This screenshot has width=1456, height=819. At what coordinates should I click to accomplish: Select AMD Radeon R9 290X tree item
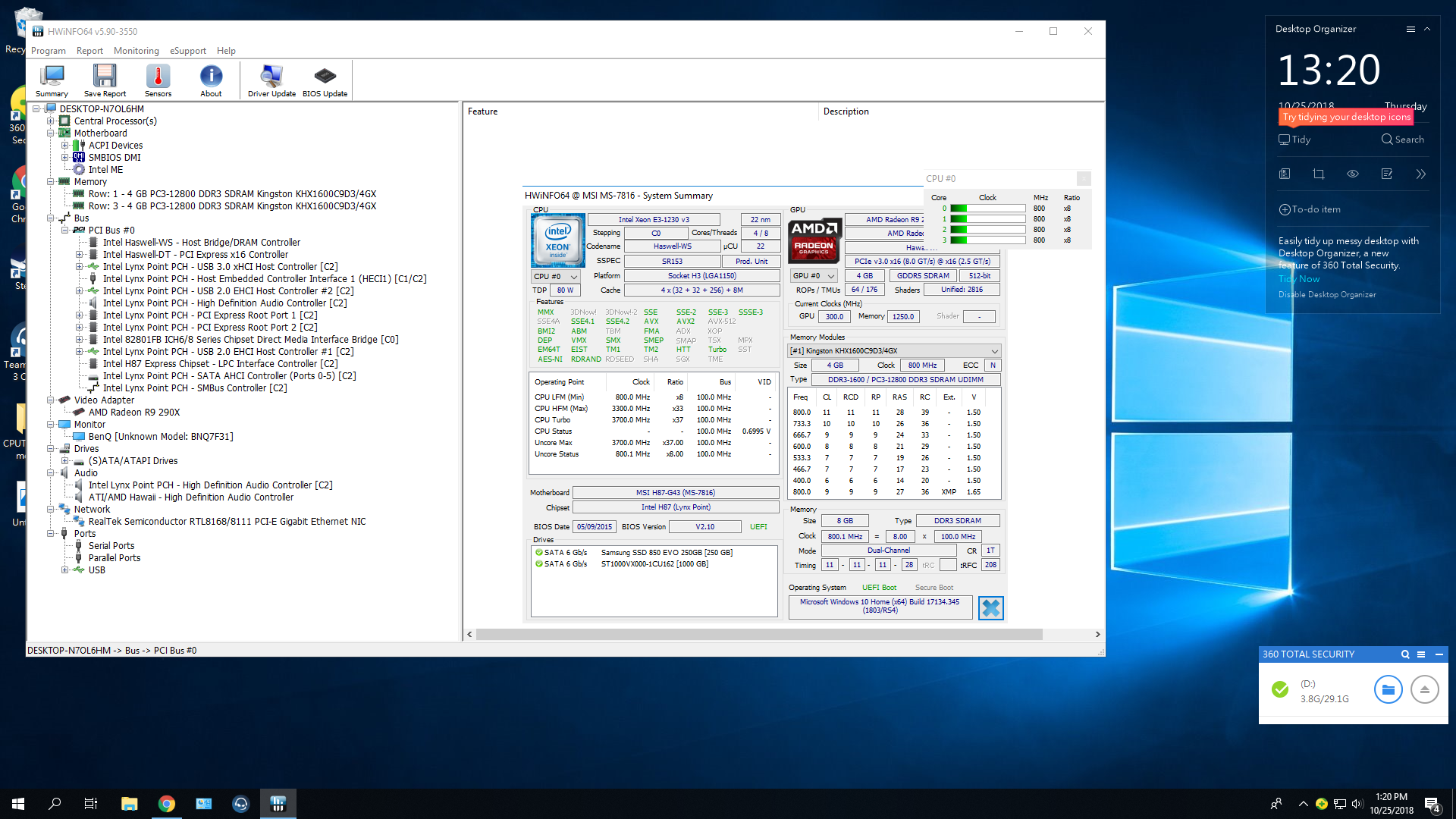click(x=134, y=413)
